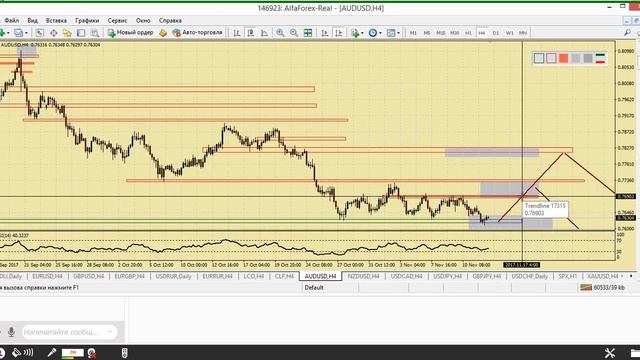Switch chart to bar chart mode

point(237,33)
